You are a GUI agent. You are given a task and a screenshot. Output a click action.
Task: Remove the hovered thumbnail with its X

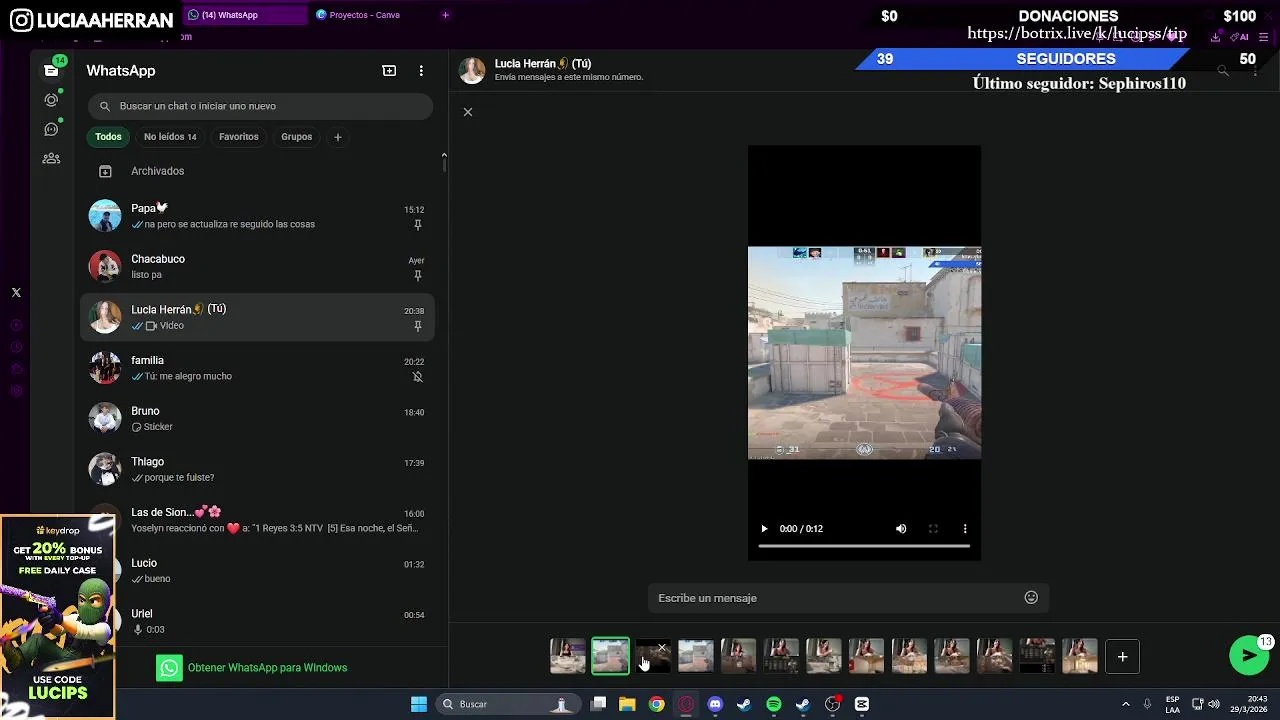tap(661, 648)
